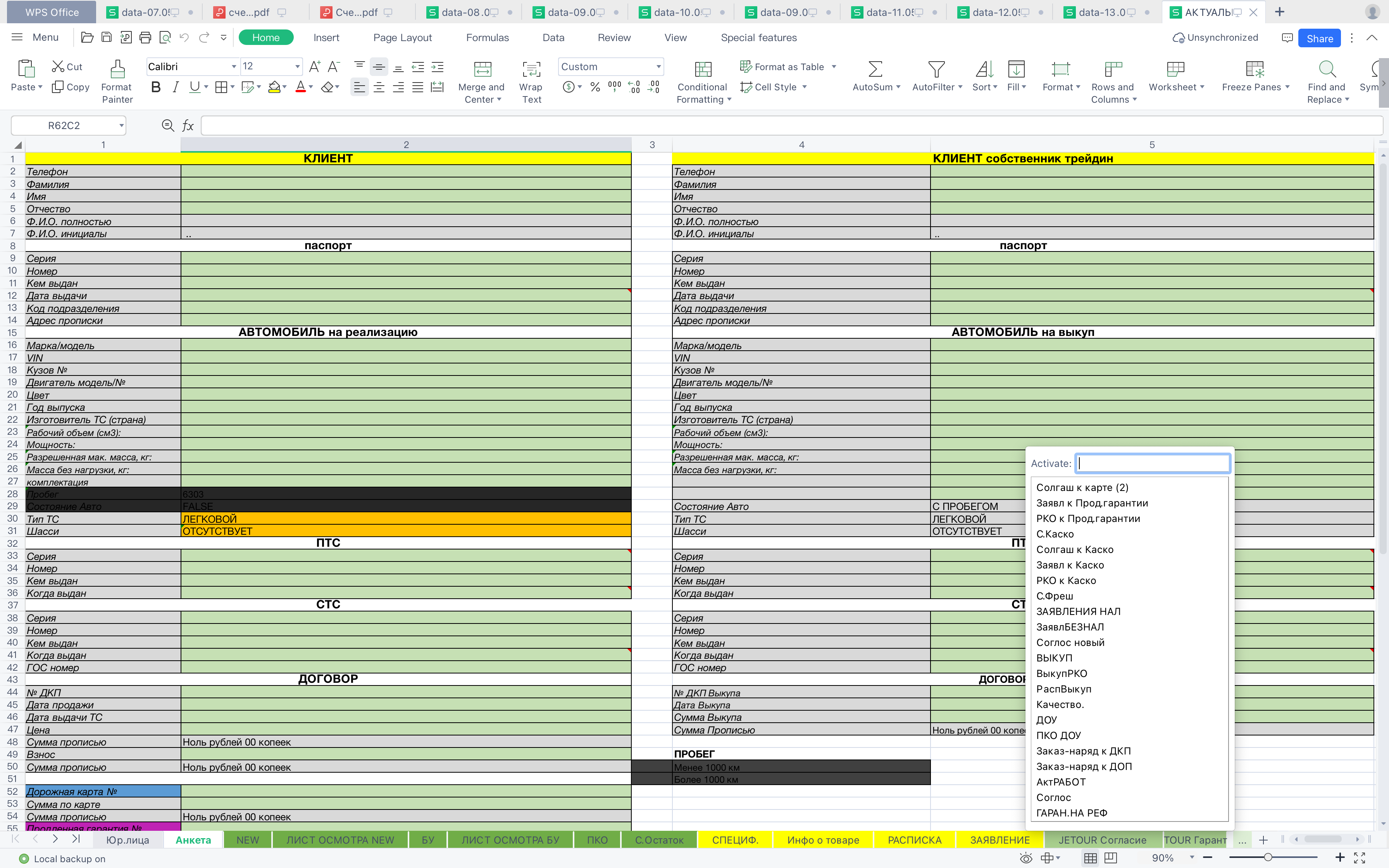Image resolution: width=1389 pixels, height=868 pixels.
Task: Select Заказ-наряд к ДКП in Activate list
Action: pos(1083,751)
